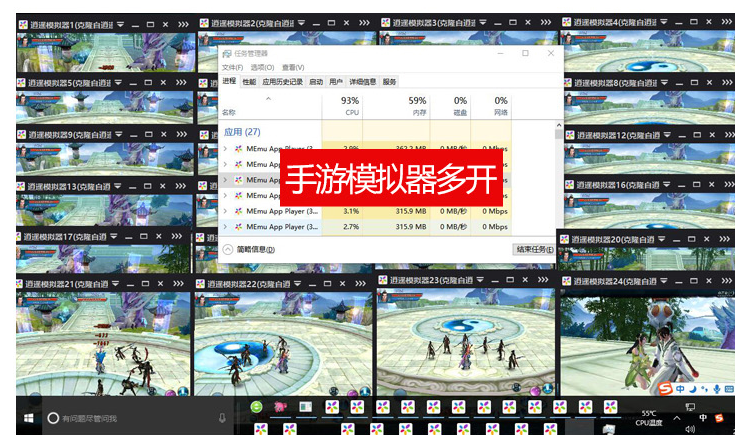Open the green browser icon on the taskbar
Screen dimensions: 735x435
256,407
